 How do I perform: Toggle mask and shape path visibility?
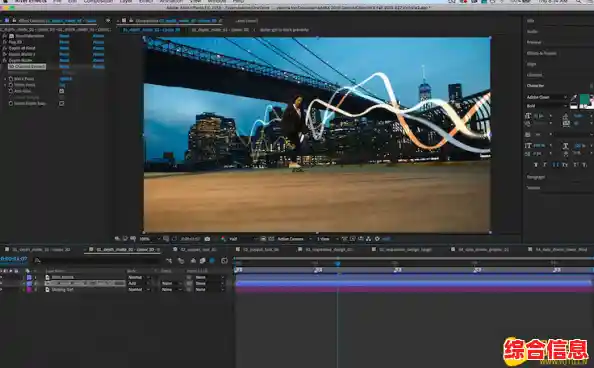tap(174, 239)
